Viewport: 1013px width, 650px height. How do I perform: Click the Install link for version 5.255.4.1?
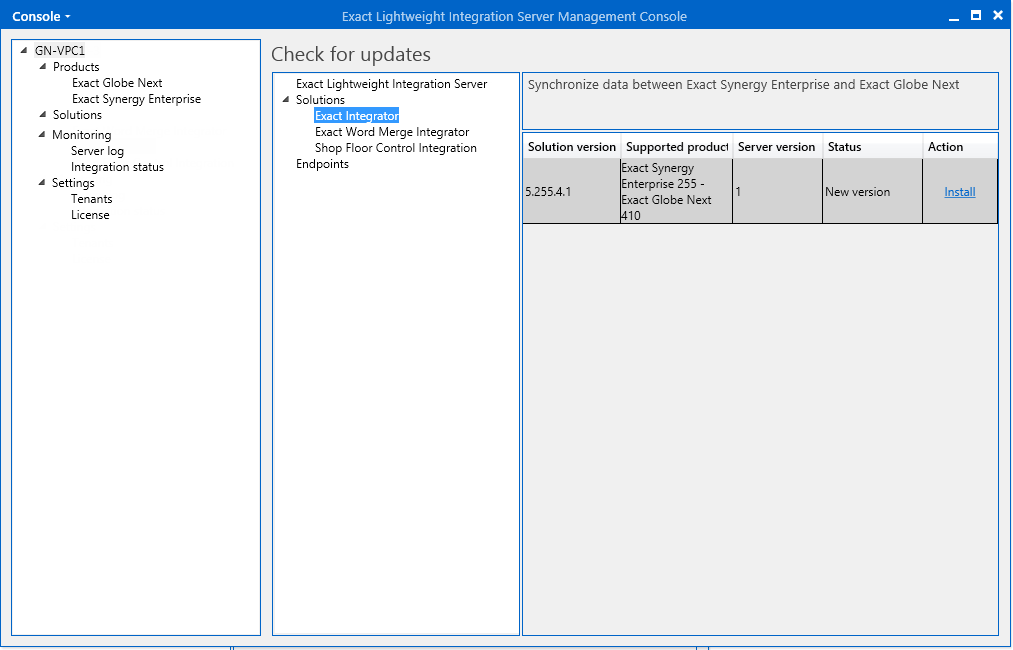click(960, 192)
